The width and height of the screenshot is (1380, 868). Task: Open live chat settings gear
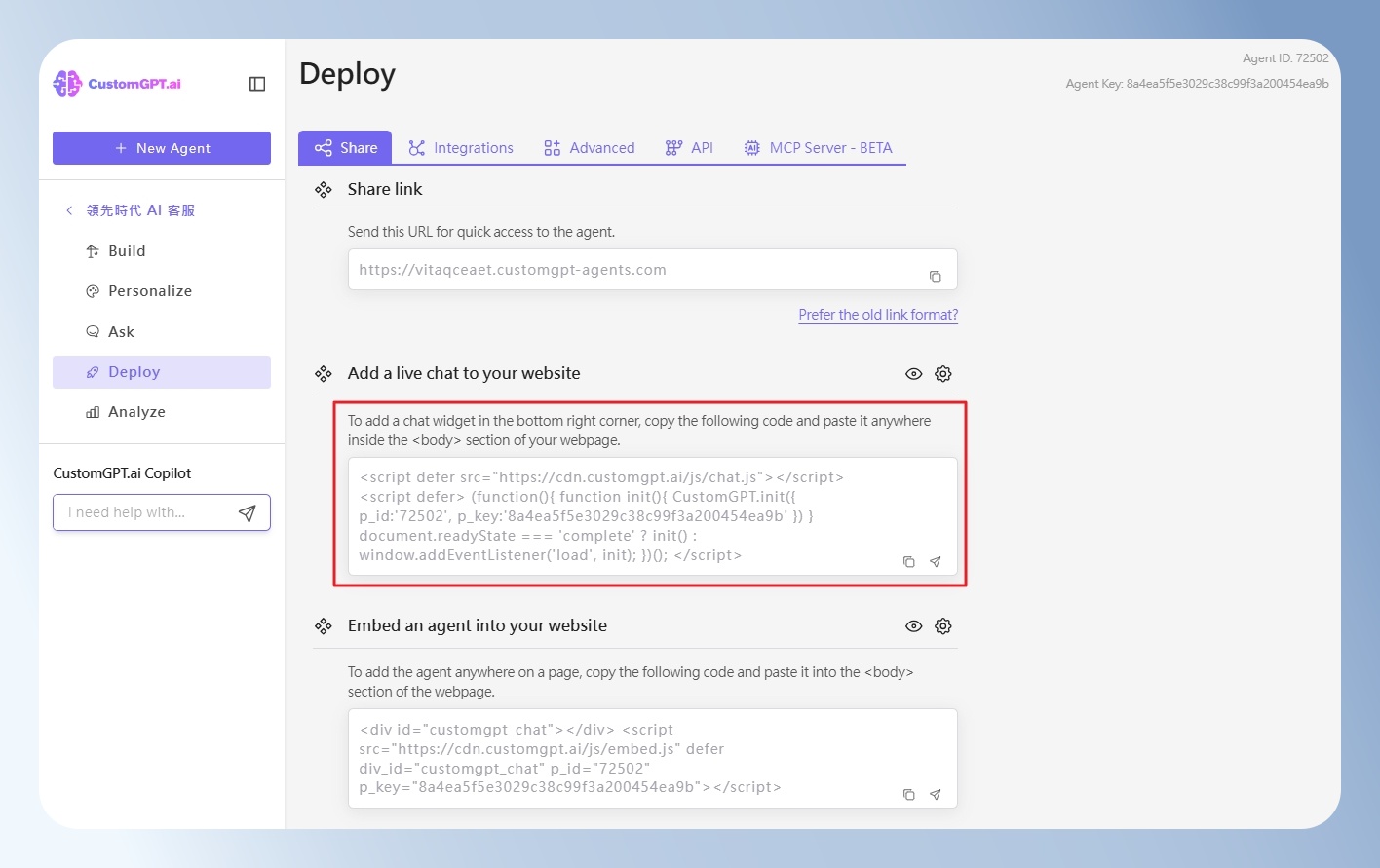(x=942, y=374)
